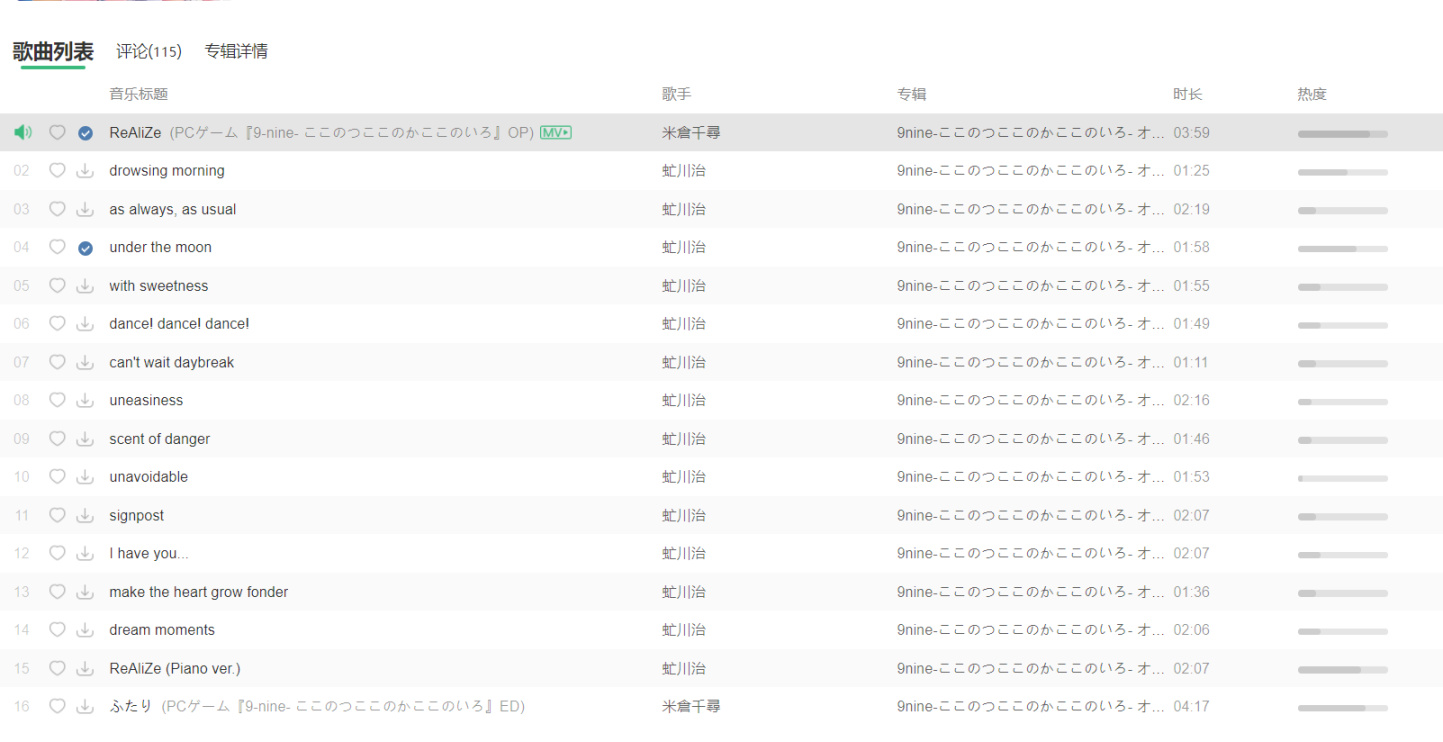1443x742 pixels.
Task: Like drowsing morning with heart icon
Action: (57, 170)
